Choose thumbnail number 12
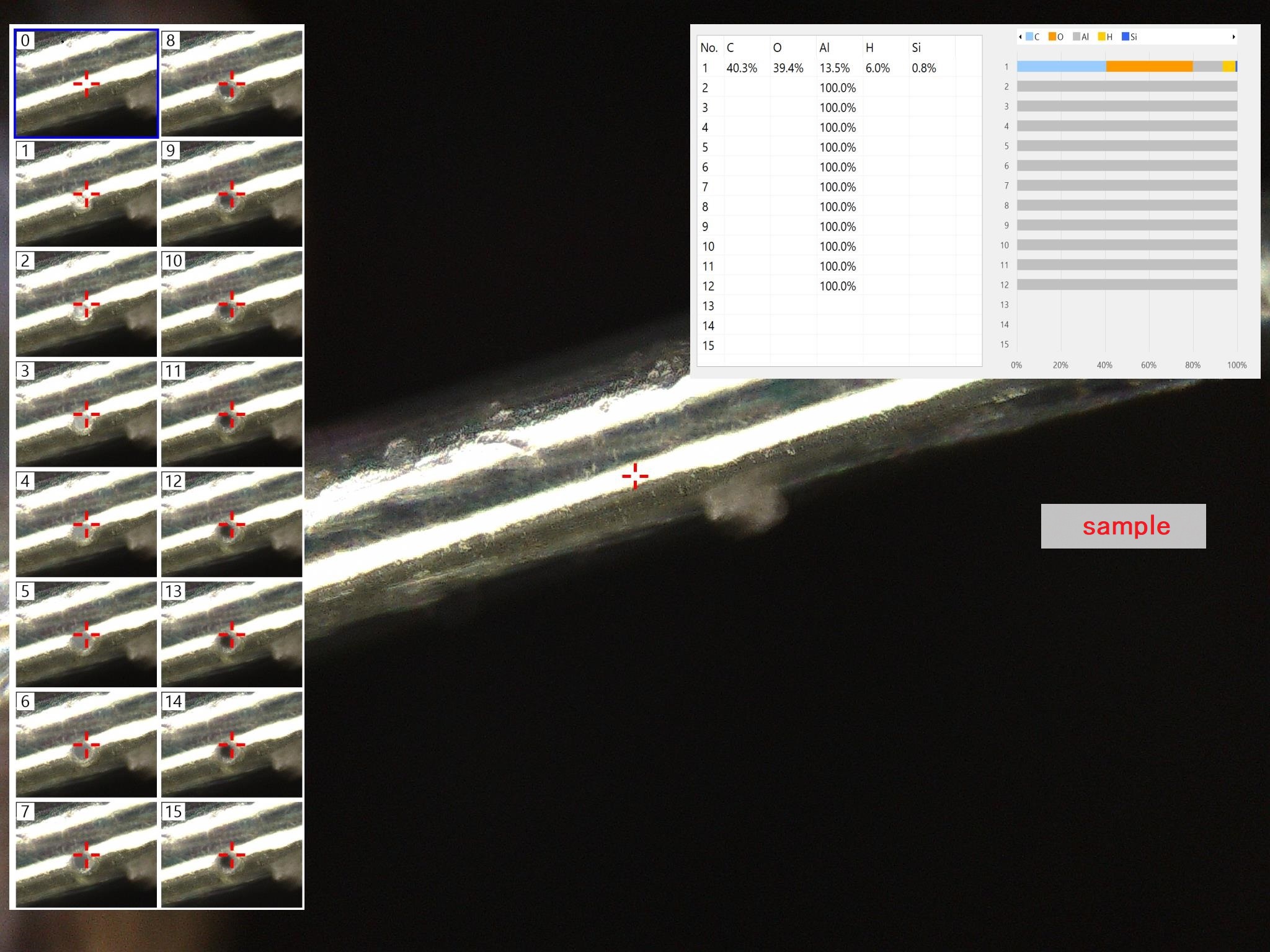The width and height of the screenshot is (1270, 952). click(232, 524)
